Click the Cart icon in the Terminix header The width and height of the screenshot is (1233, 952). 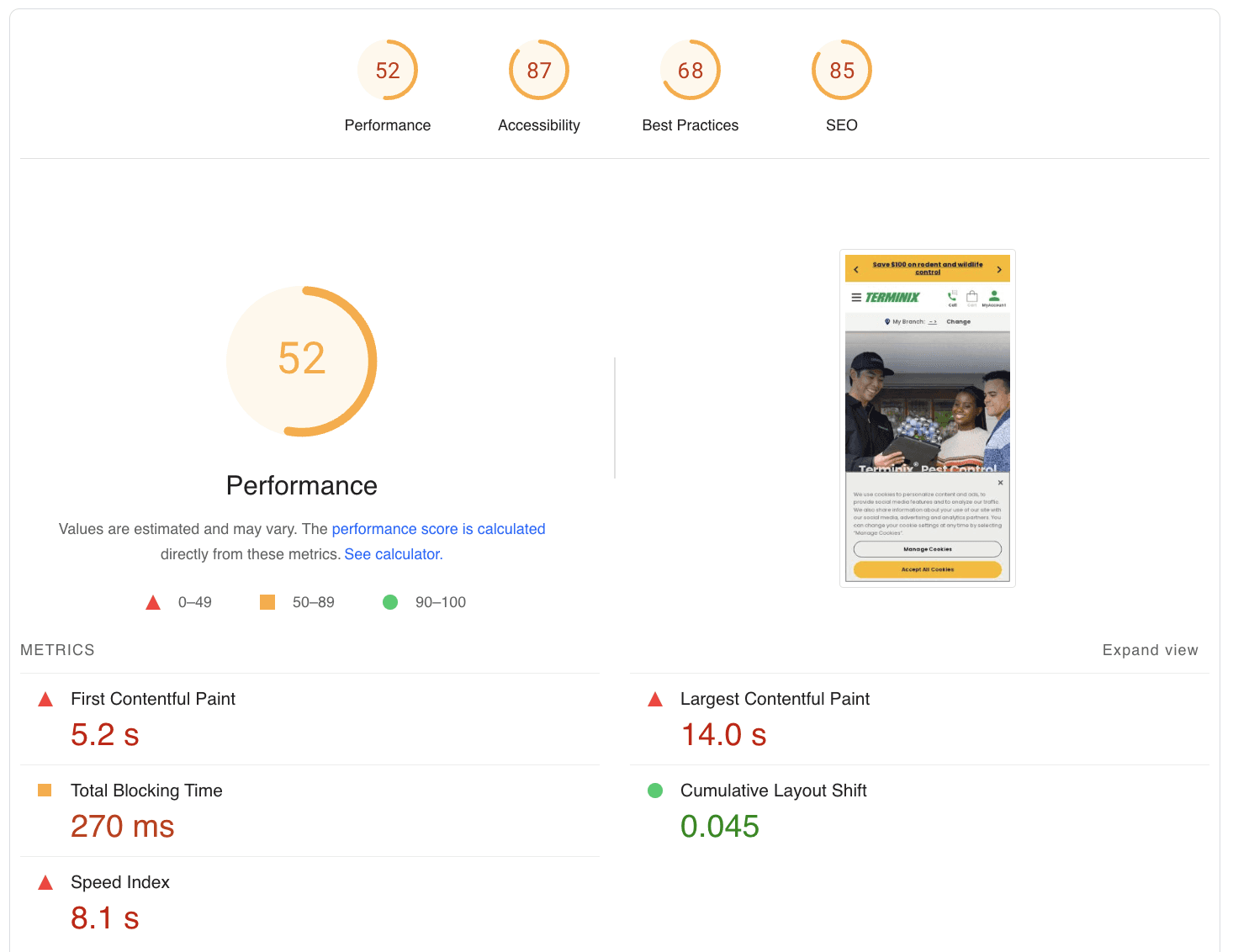[972, 297]
